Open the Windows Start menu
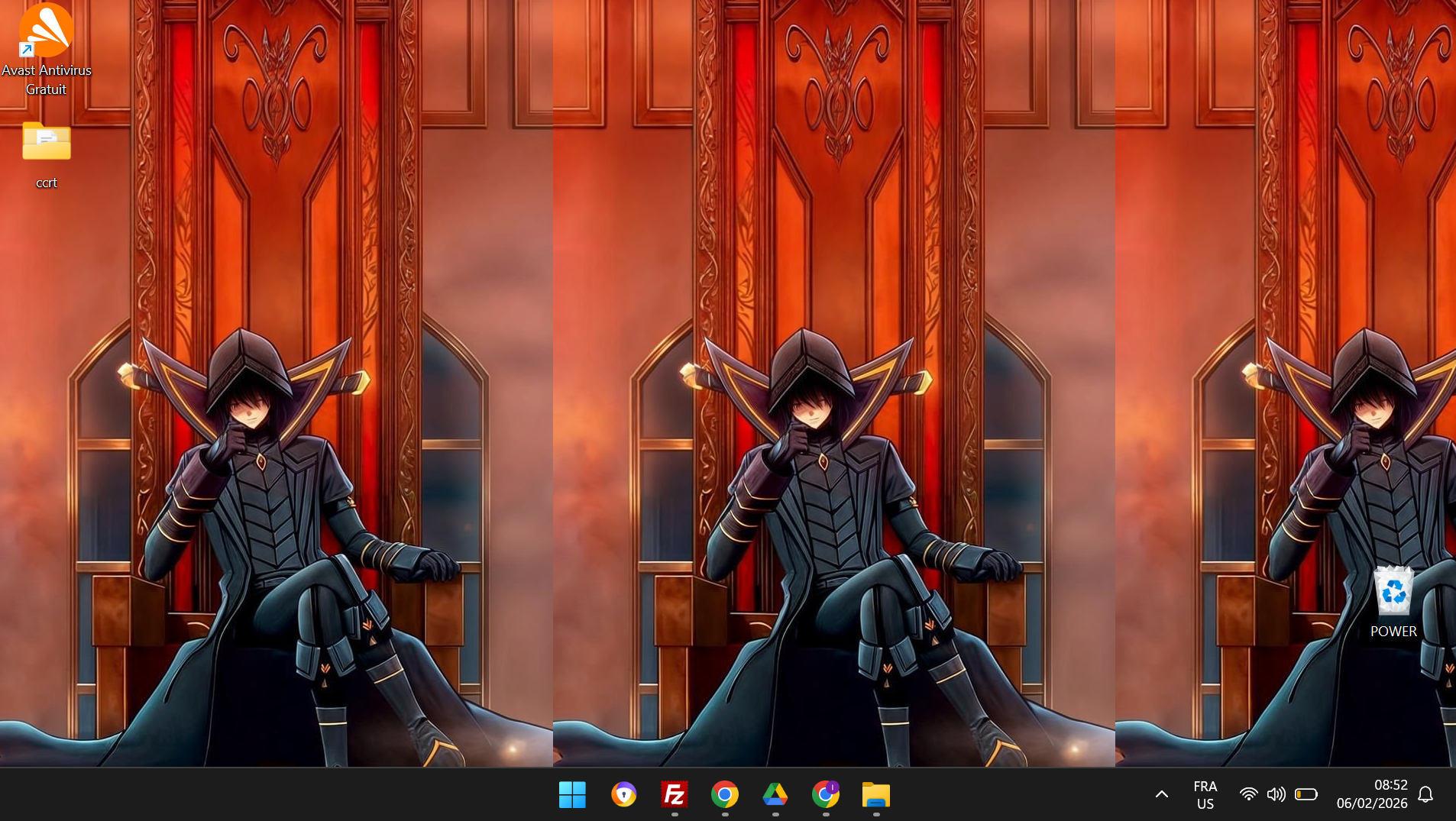This screenshot has height=821, width=1456. [x=572, y=795]
